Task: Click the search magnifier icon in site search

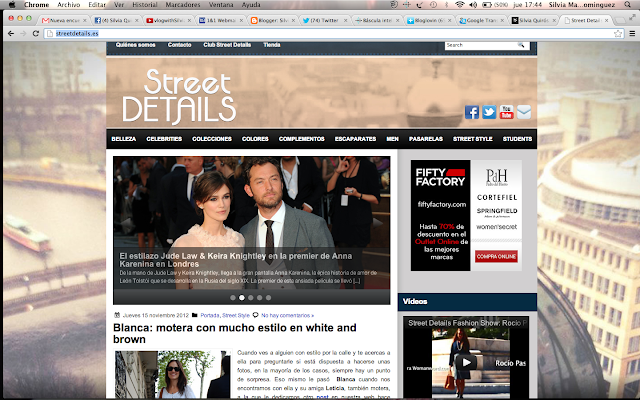Action: pos(521,45)
